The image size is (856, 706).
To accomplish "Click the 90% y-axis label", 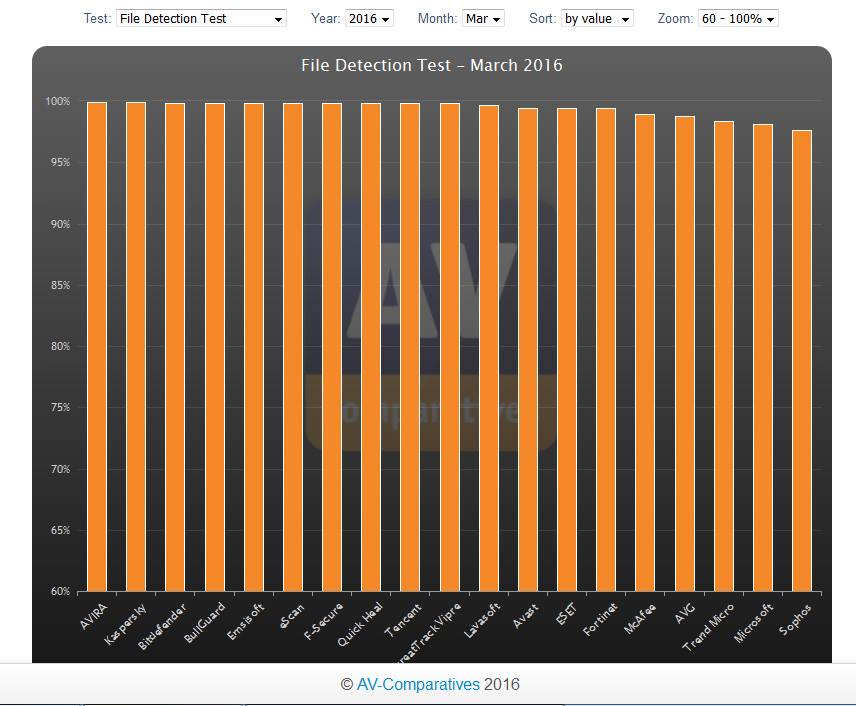I will tap(60, 224).
